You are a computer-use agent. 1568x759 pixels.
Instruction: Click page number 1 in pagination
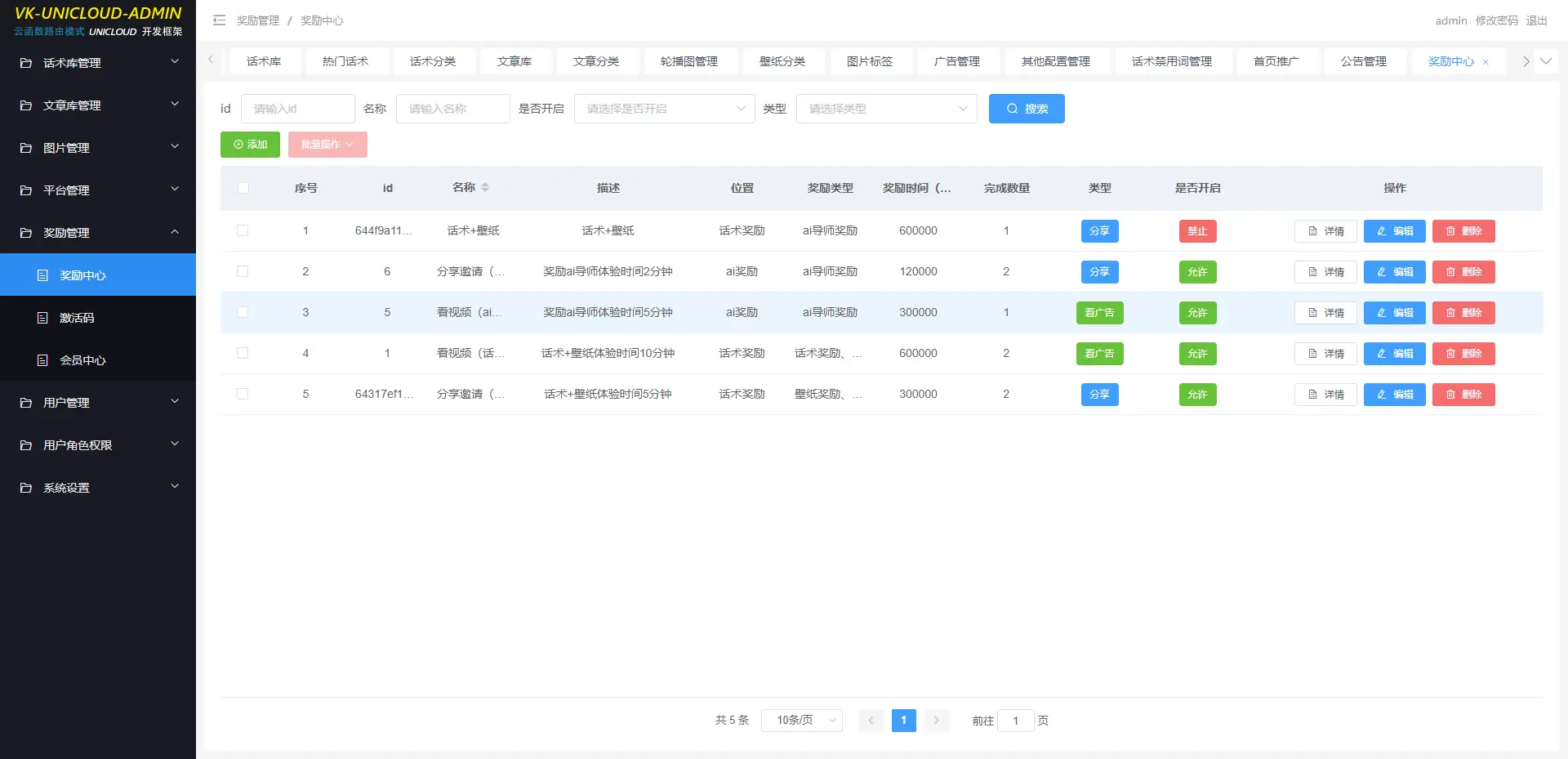pos(904,721)
